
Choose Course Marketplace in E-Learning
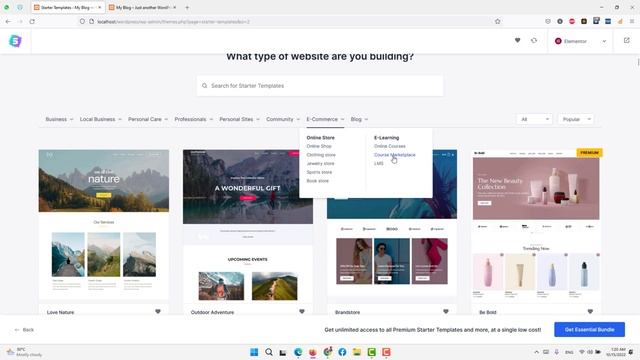click(395, 155)
